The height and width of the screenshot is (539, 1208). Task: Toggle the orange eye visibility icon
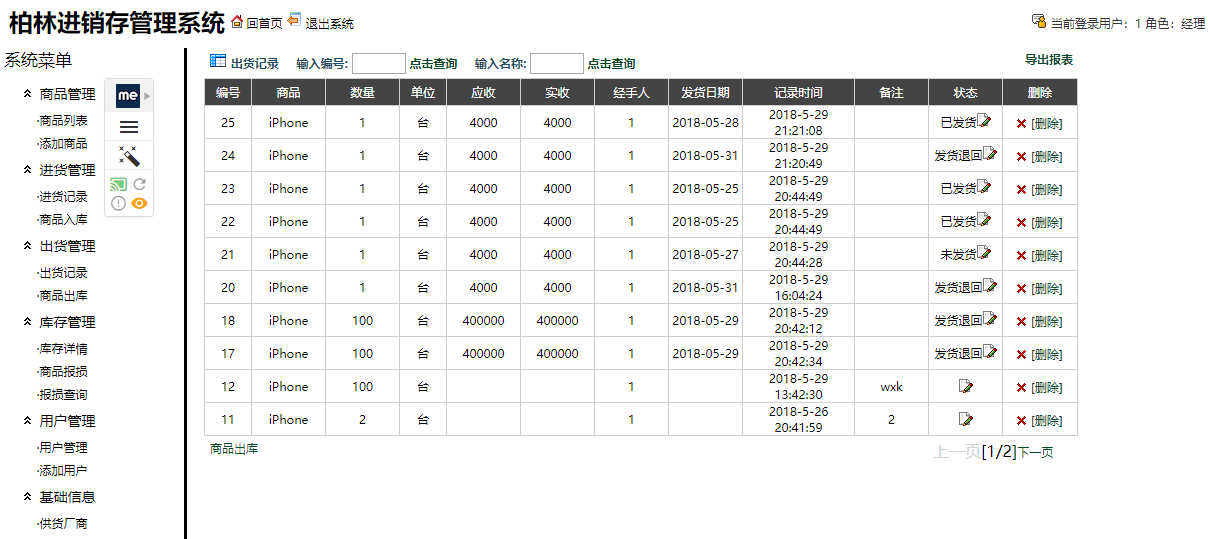[x=140, y=203]
